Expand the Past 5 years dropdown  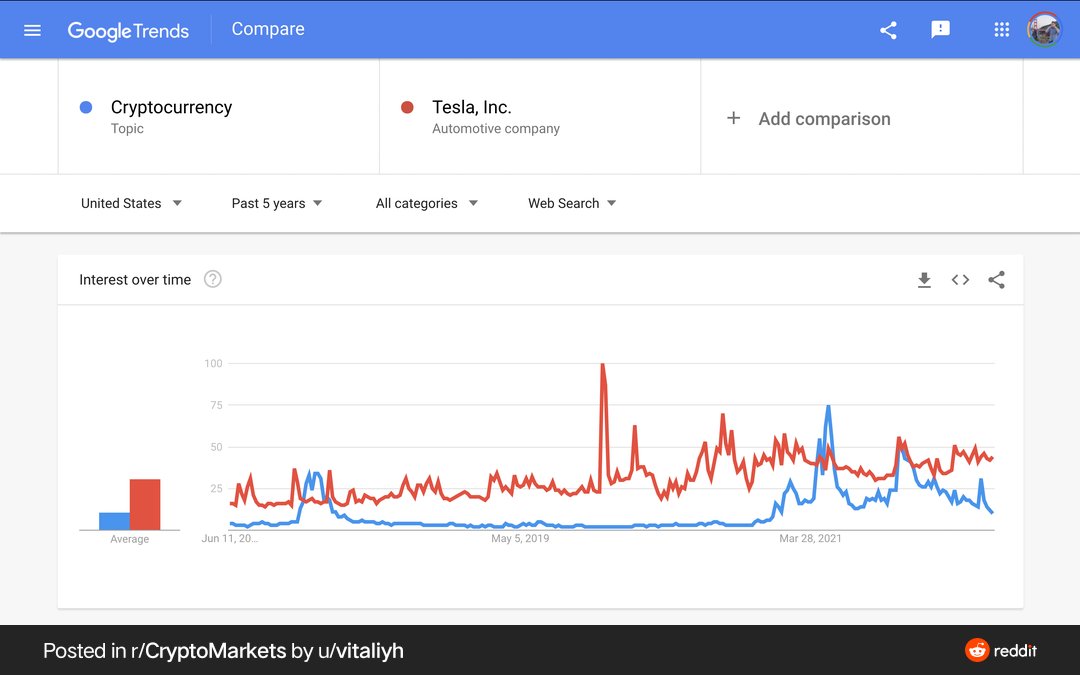277,203
